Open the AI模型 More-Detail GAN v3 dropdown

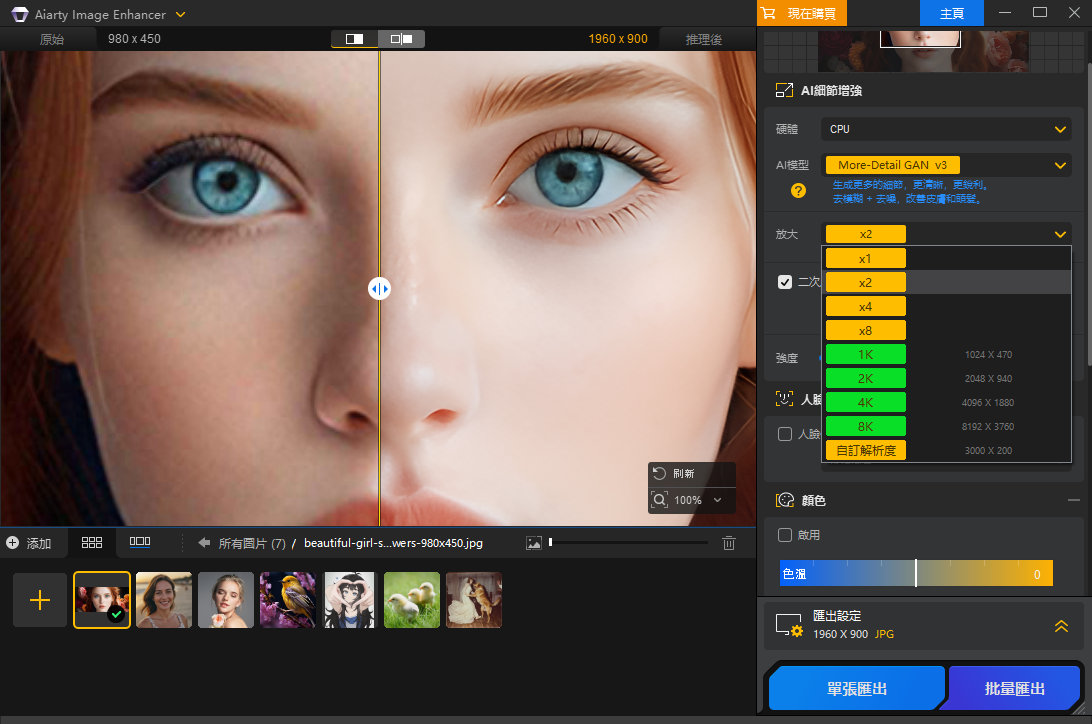(x=945, y=165)
